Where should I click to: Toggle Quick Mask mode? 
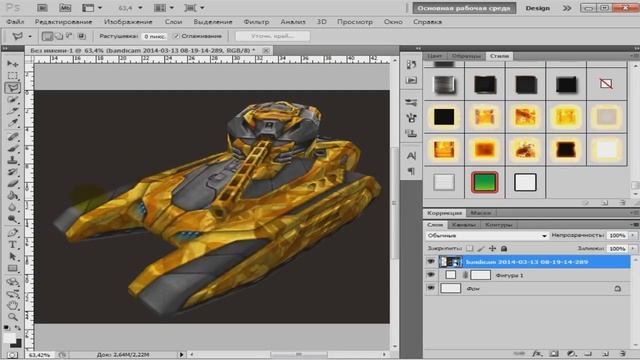(13, 355)
